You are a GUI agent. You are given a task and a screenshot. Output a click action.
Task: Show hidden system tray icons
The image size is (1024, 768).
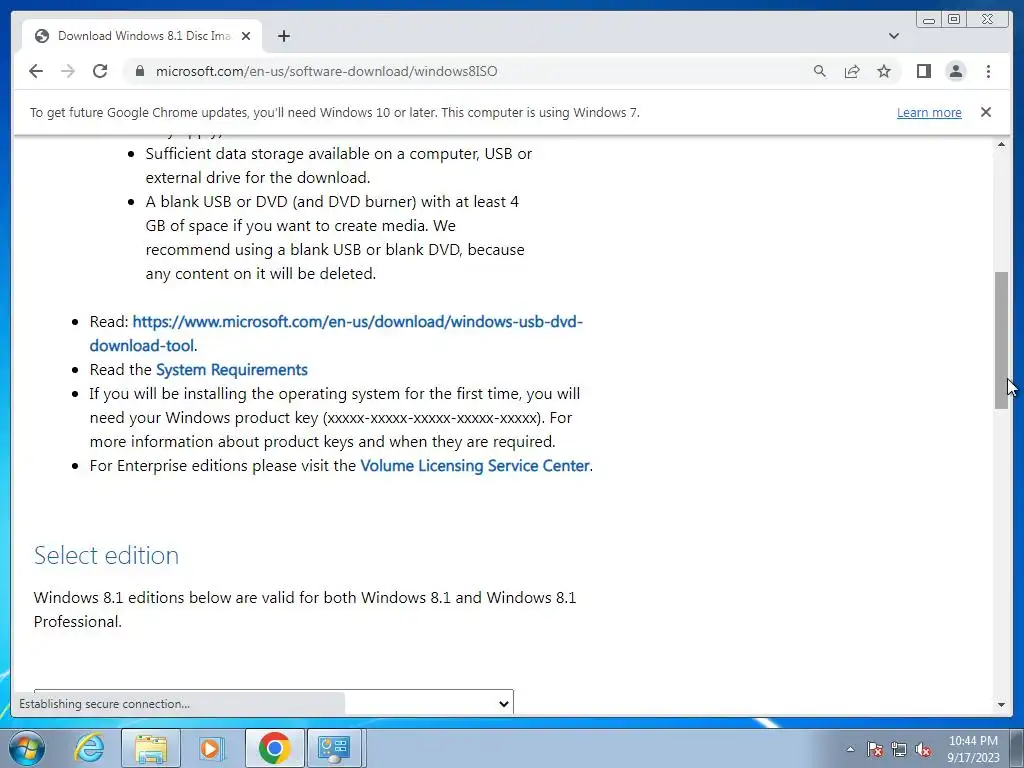click(850, 749)
